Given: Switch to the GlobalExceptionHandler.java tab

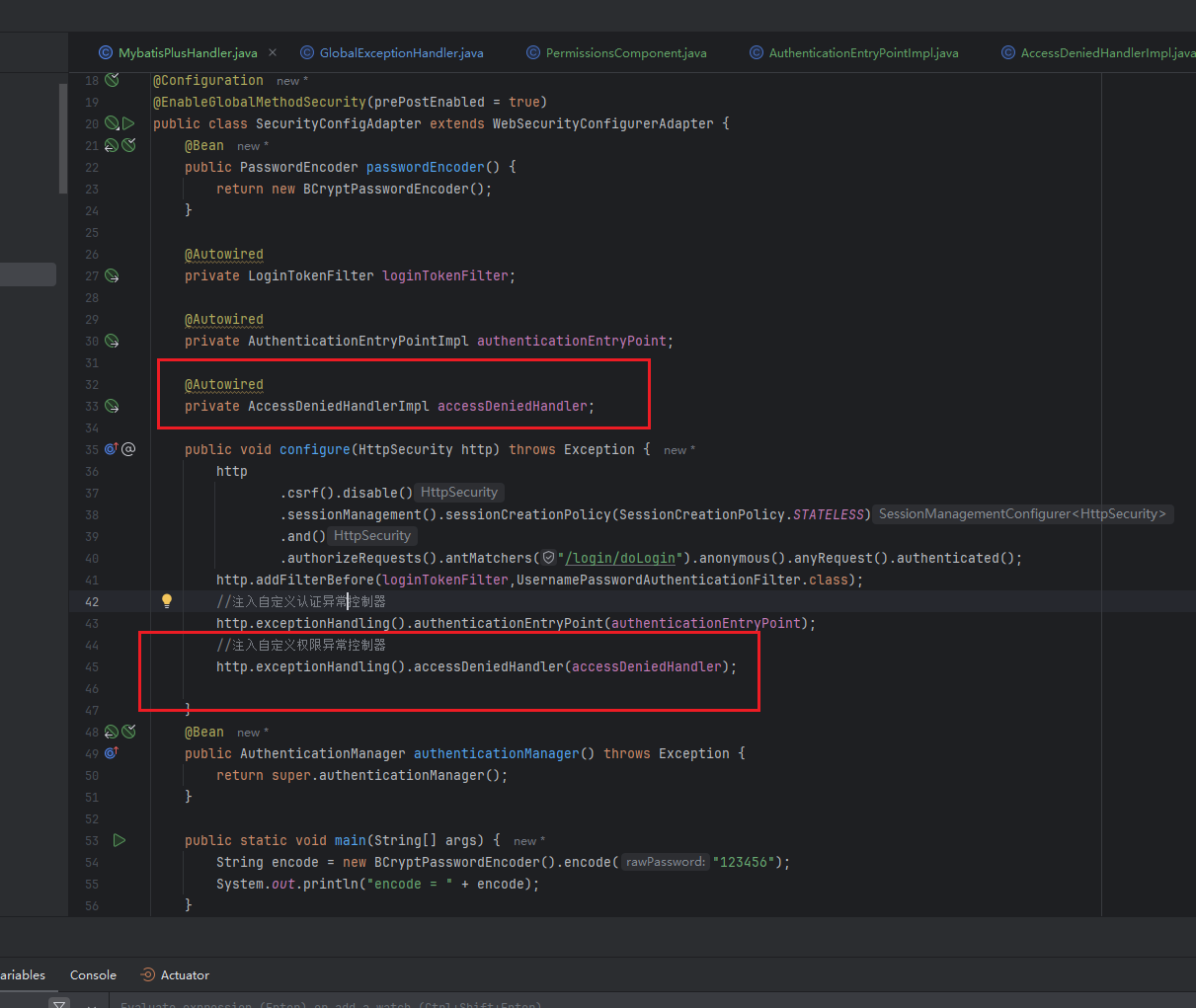Looking at the screenshot, I should click(398, 52).
